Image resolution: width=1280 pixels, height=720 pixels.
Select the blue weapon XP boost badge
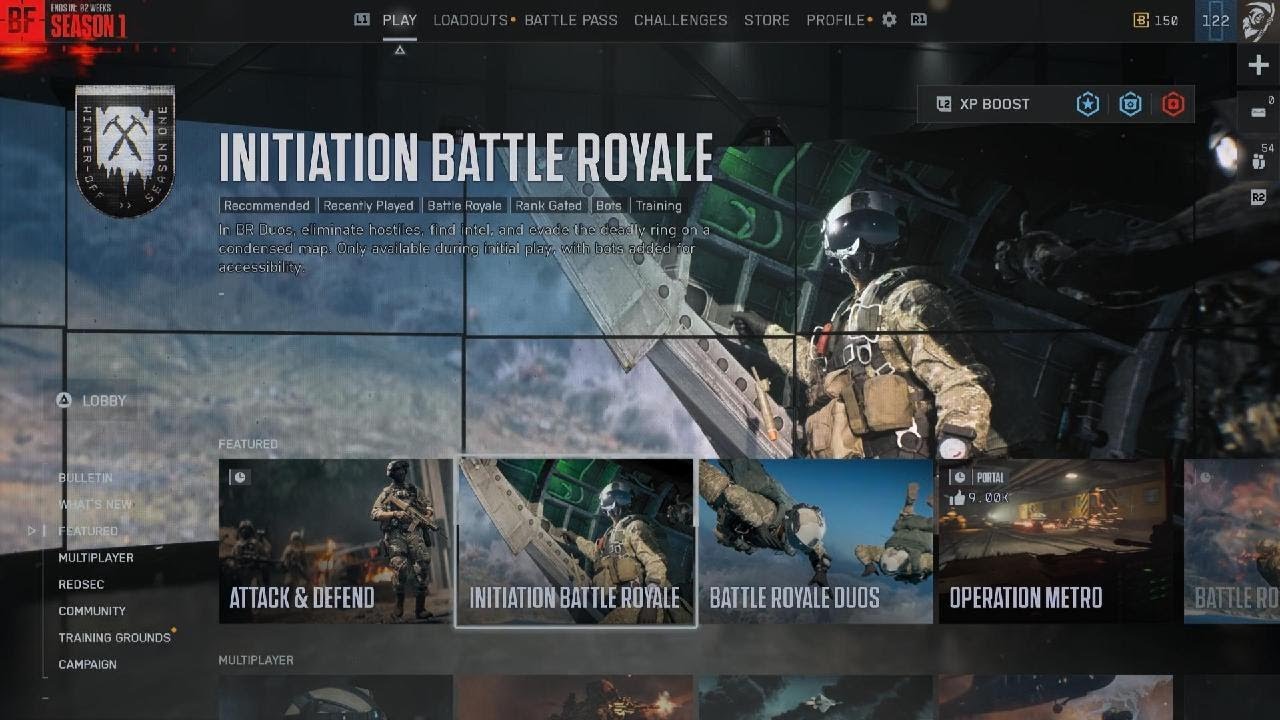(1130, 104)
